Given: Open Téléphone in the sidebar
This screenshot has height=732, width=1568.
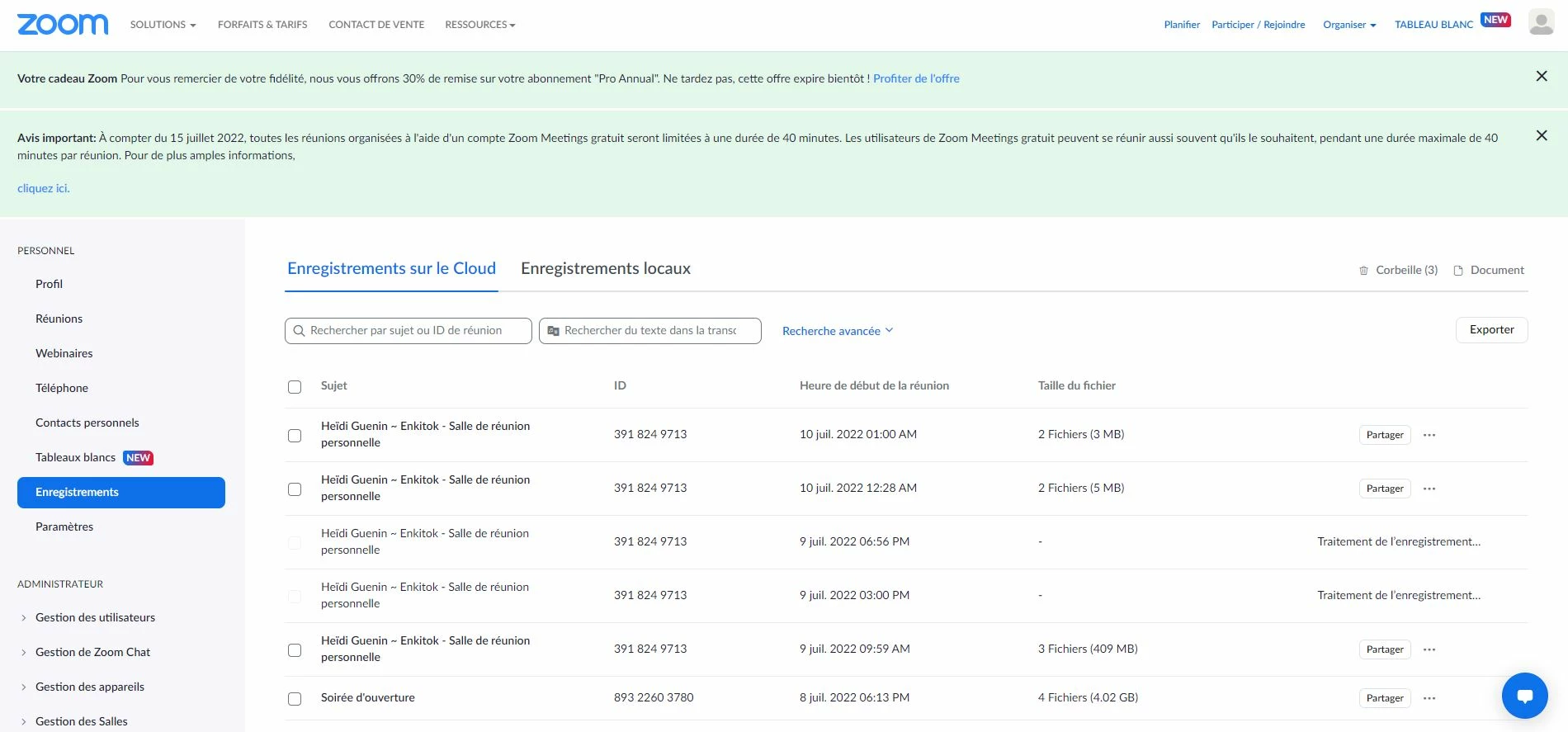Looking at the screenshot, I should tap(61, 388).
